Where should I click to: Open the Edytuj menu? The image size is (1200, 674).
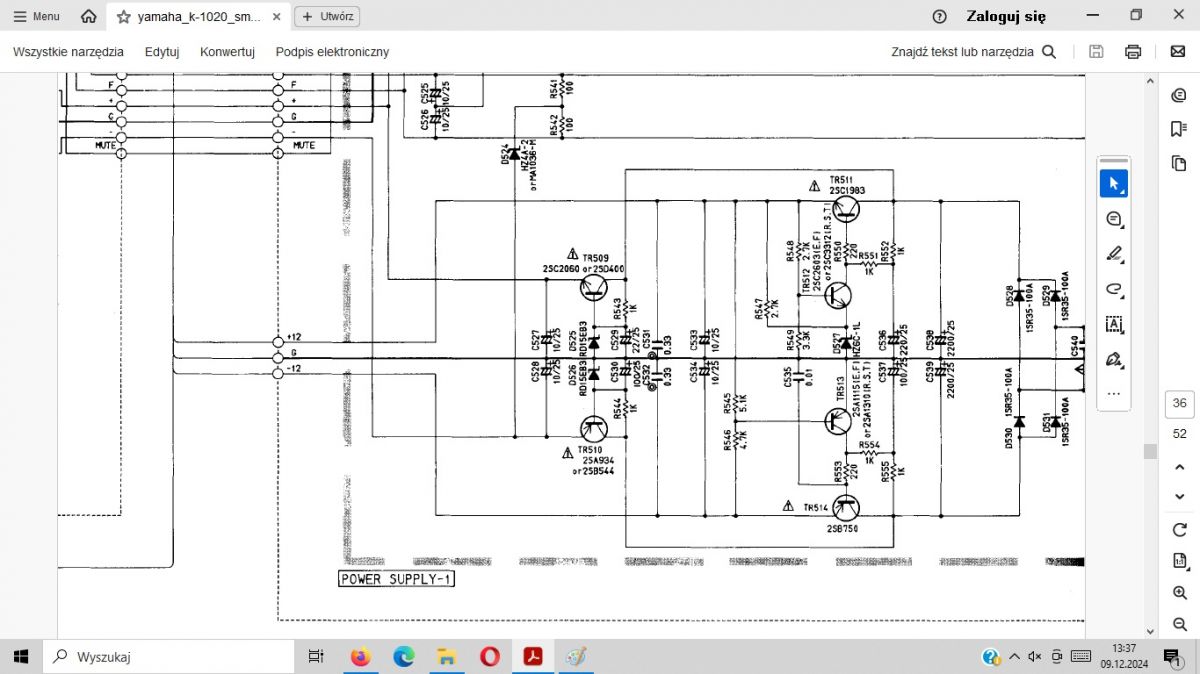pyautogui.click(x=162, y=52)
